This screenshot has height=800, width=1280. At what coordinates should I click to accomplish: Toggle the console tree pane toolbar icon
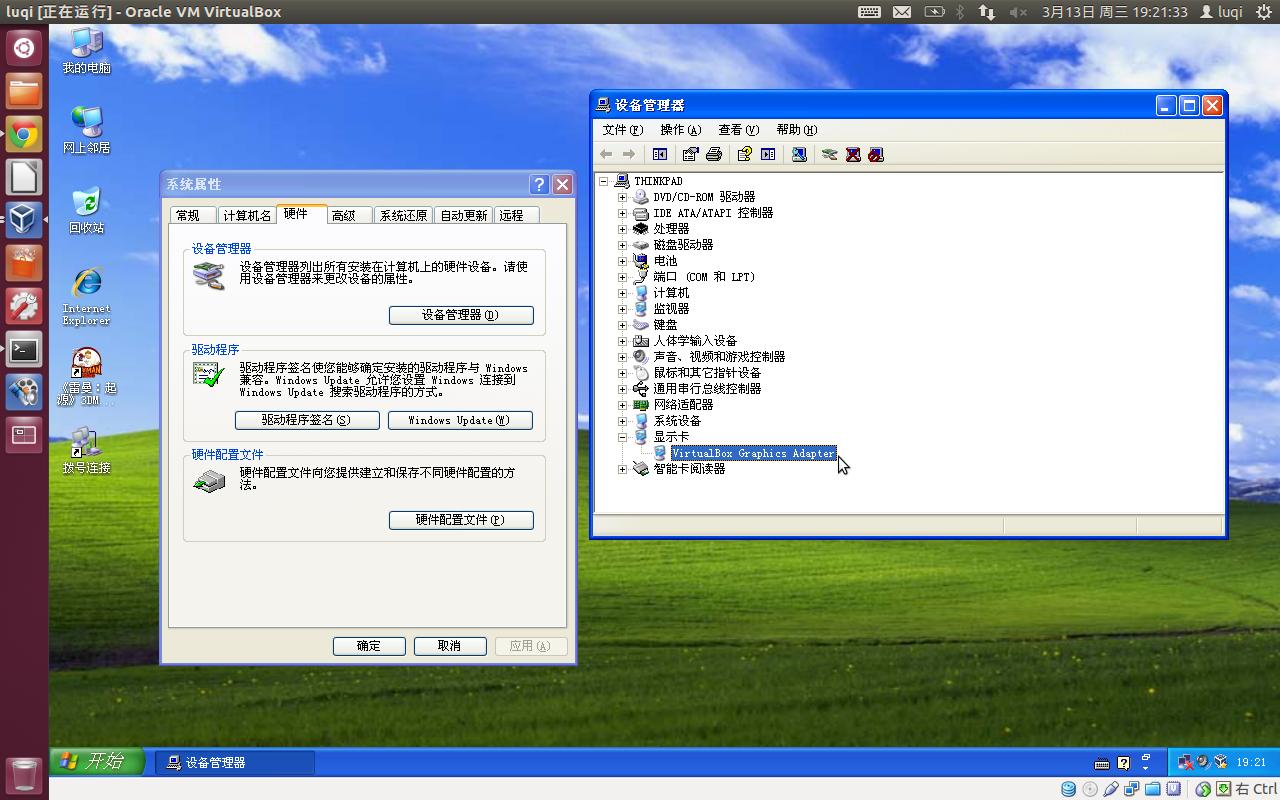pos(660,154)
